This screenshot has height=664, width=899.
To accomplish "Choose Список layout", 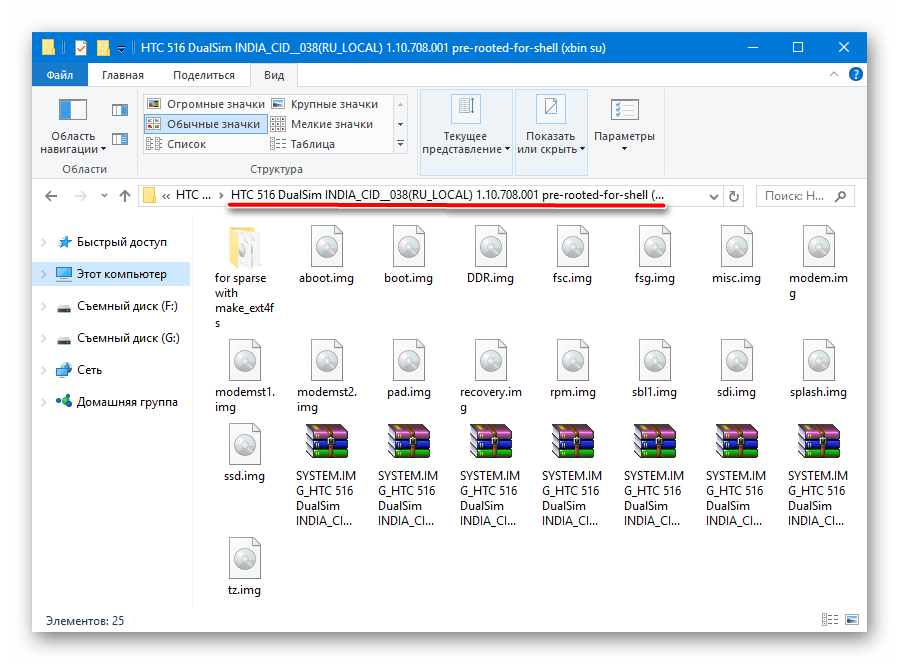I will tap(176, 144).
